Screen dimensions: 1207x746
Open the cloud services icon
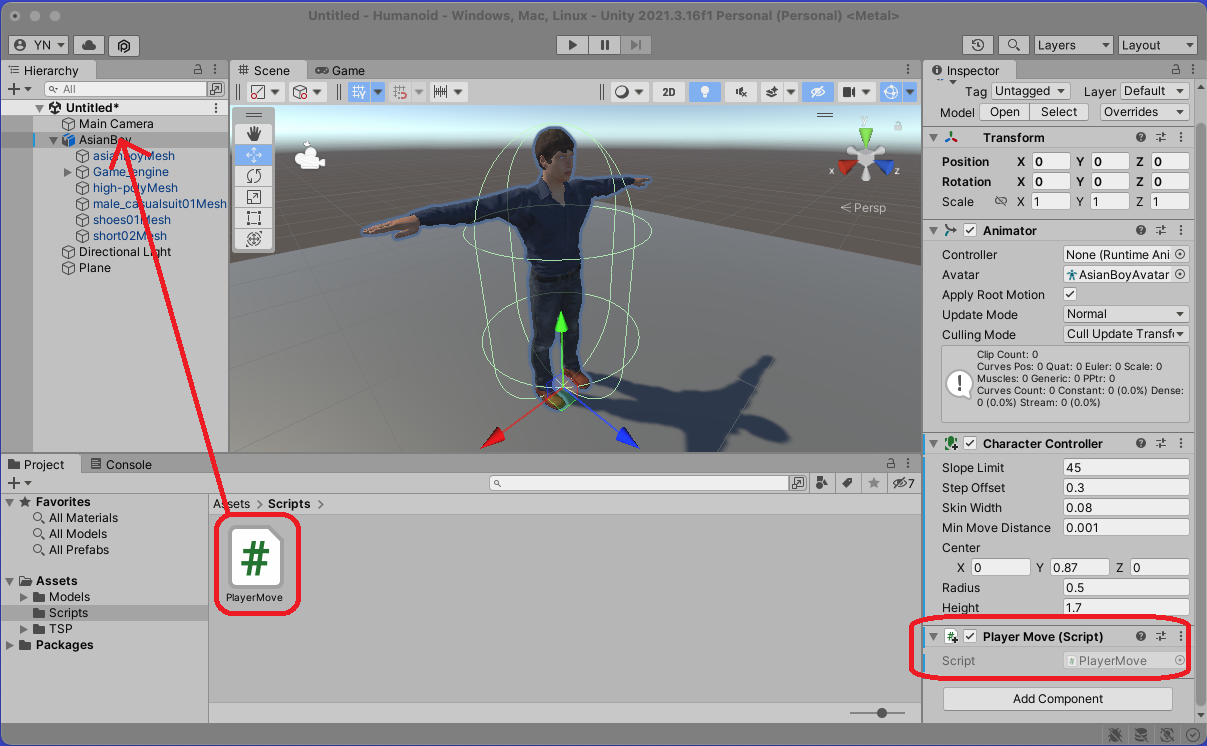pyautogui.click(x=89, y=45)
